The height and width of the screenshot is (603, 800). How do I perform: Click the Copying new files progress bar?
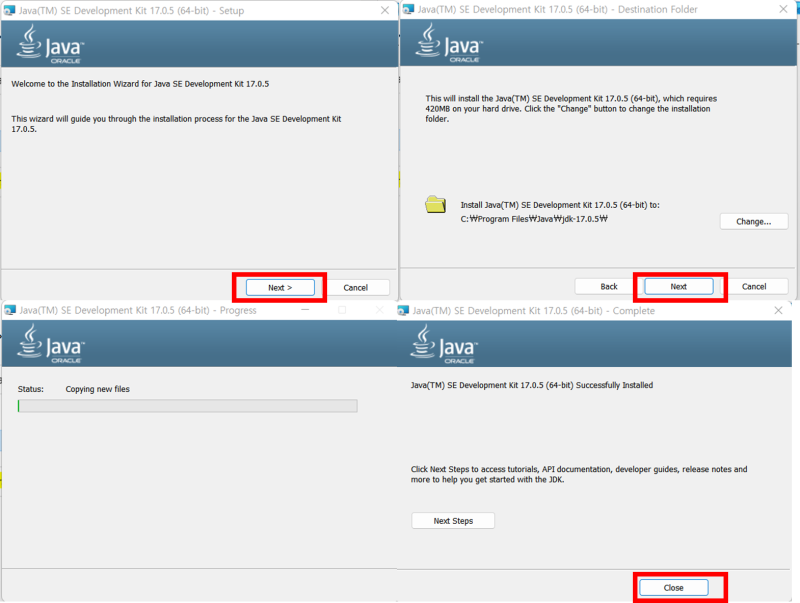click(186, 406)
